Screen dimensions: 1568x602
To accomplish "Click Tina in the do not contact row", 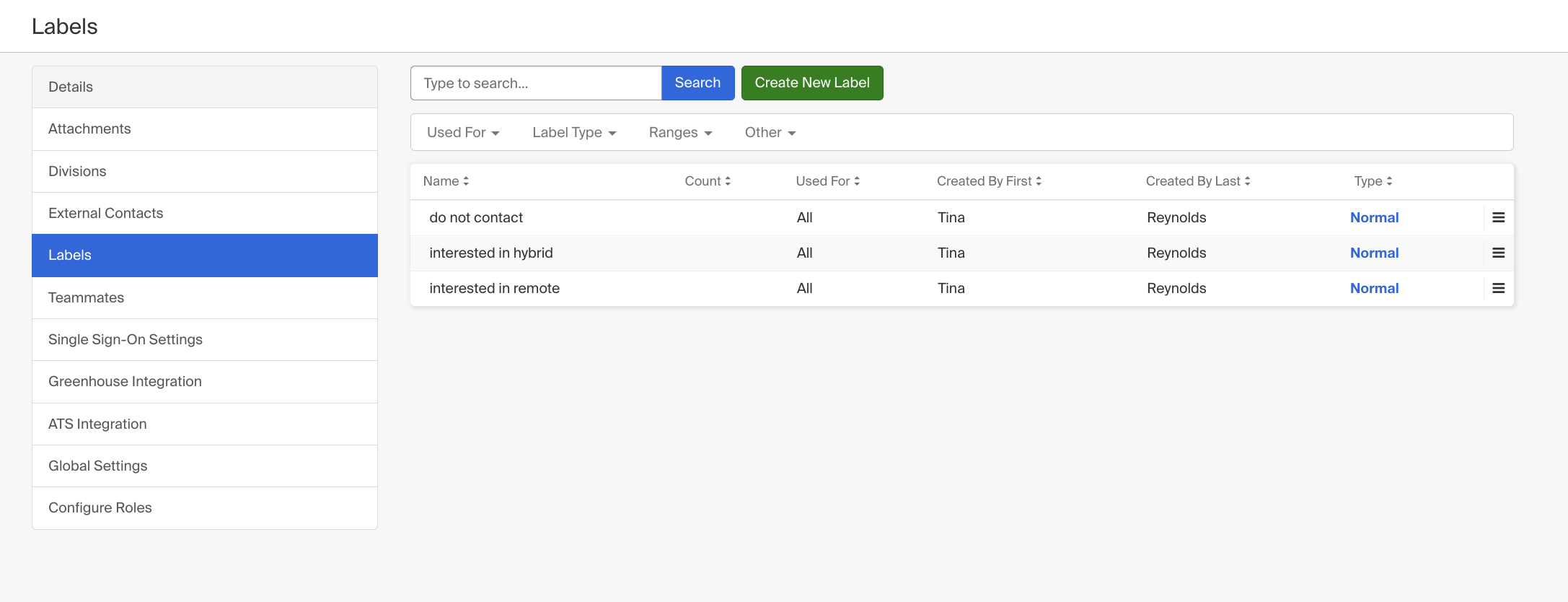I will (951, 217).
